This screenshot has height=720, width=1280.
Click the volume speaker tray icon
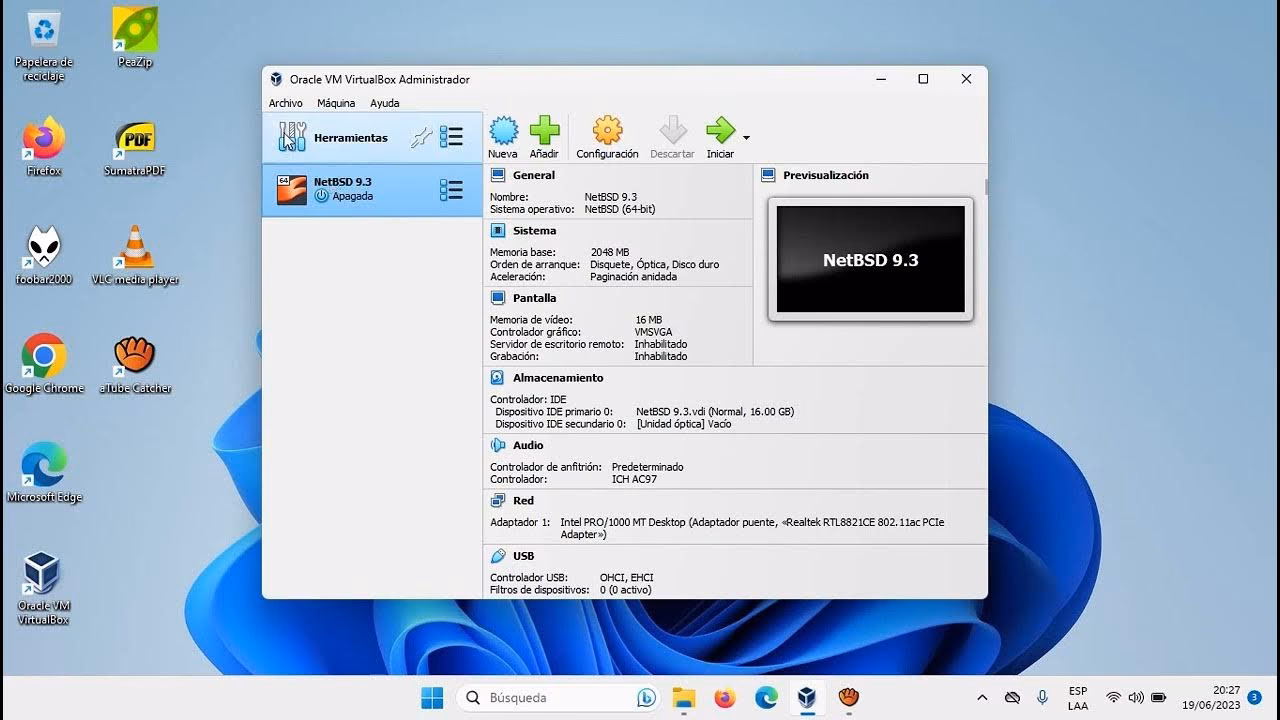pos(1136,697)
